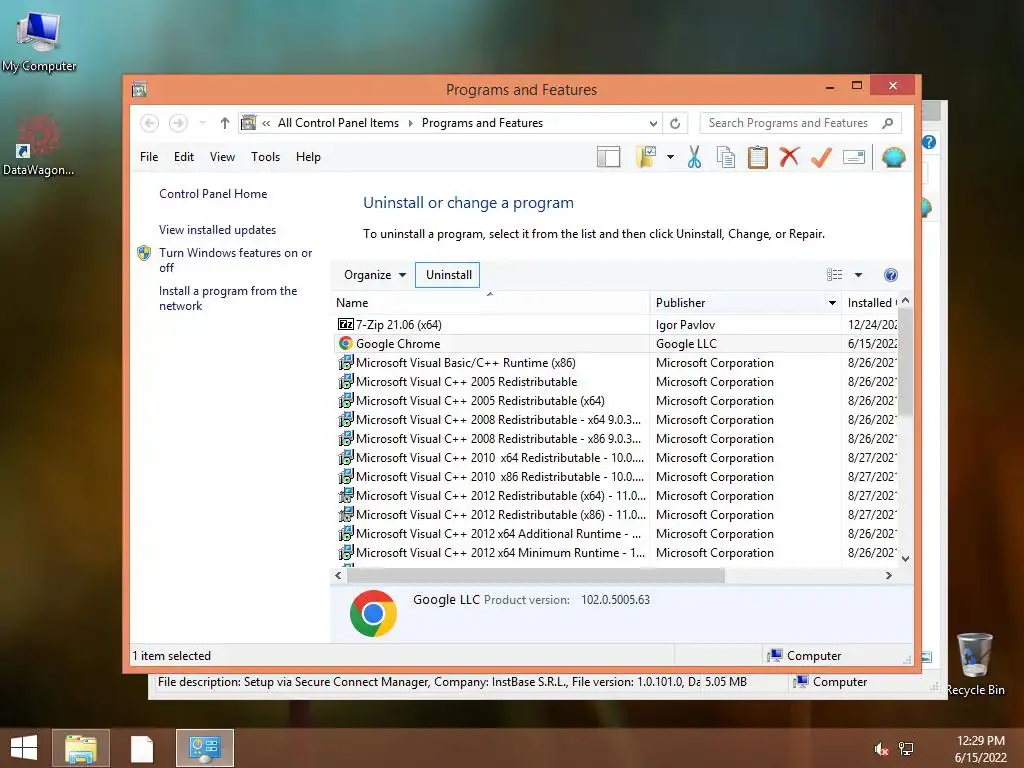Toggle the preview pane layout icon

608,157
